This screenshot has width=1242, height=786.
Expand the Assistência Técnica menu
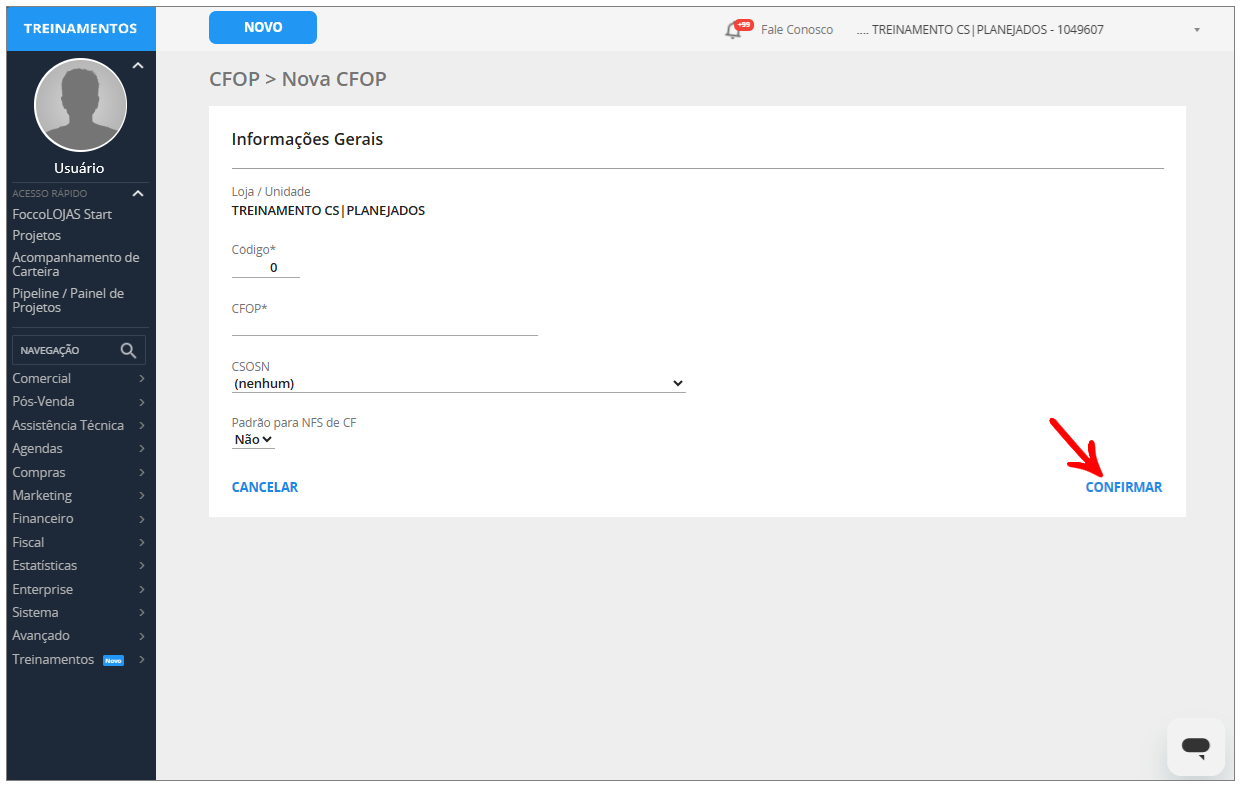pos(79,425)
